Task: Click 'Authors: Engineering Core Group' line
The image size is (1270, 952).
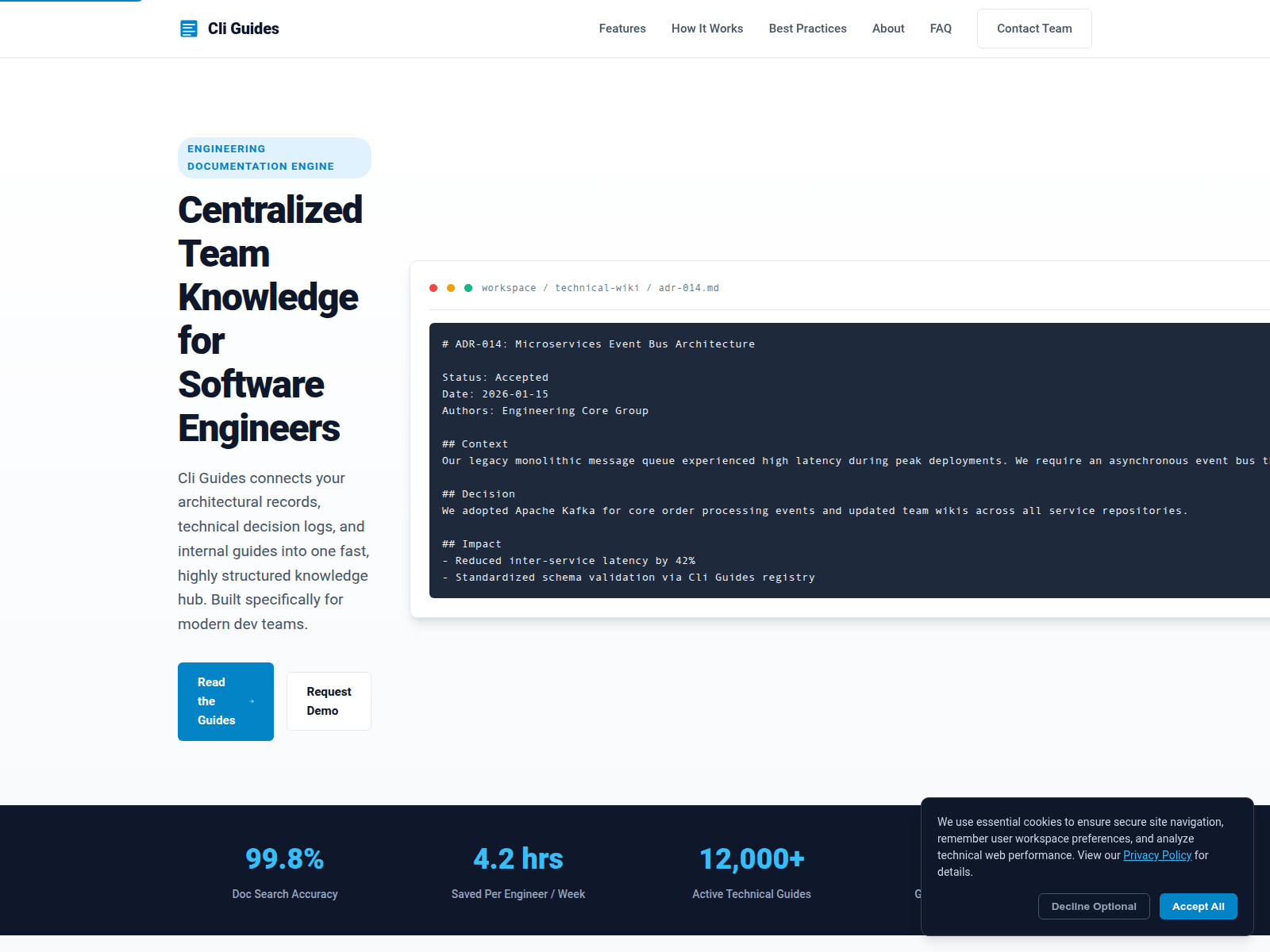Action: point(545,411)
